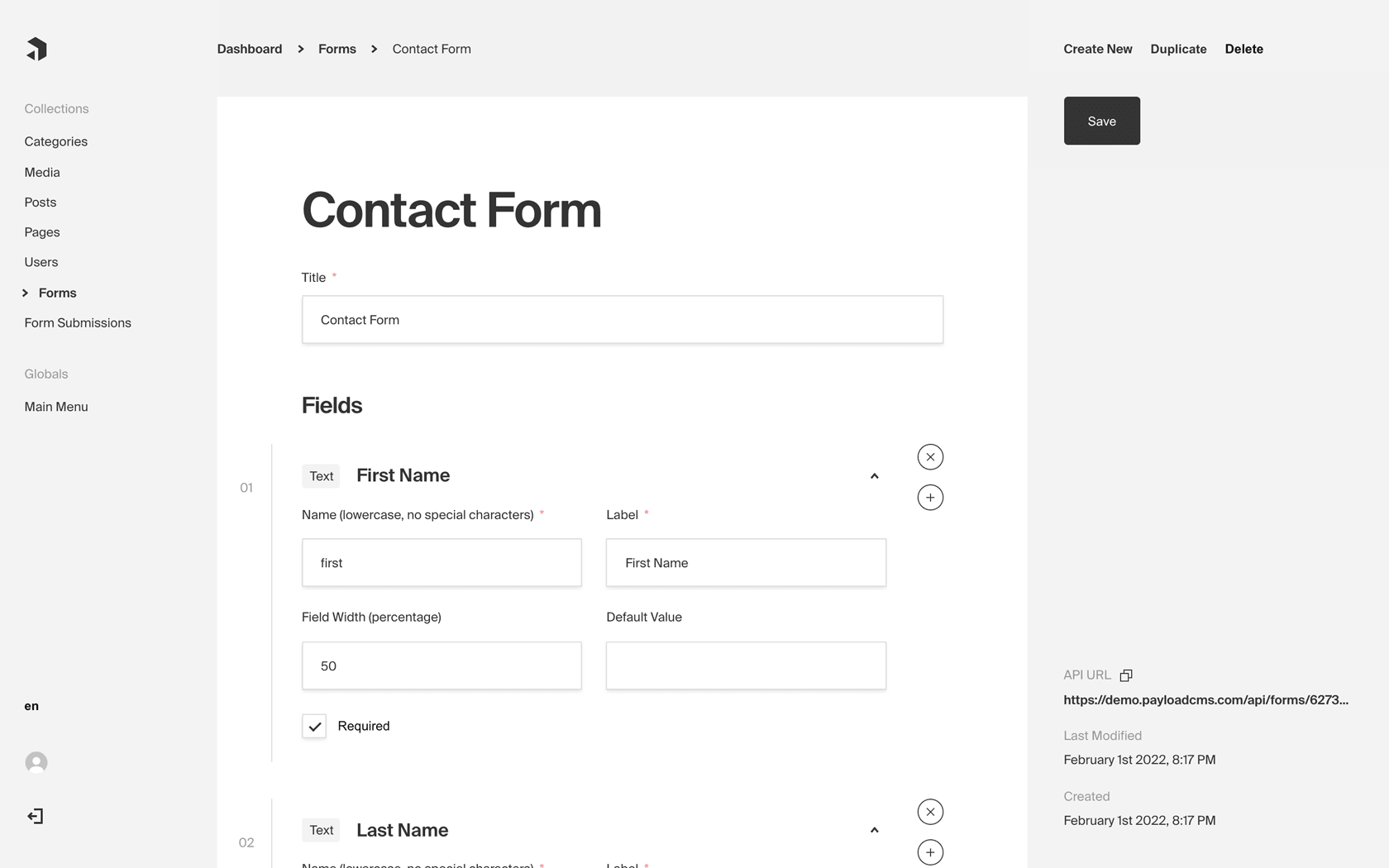Expand the Forms collection arrow in sidebar
Viewport: 1389px width, 868px height.
tap(25, 292)
